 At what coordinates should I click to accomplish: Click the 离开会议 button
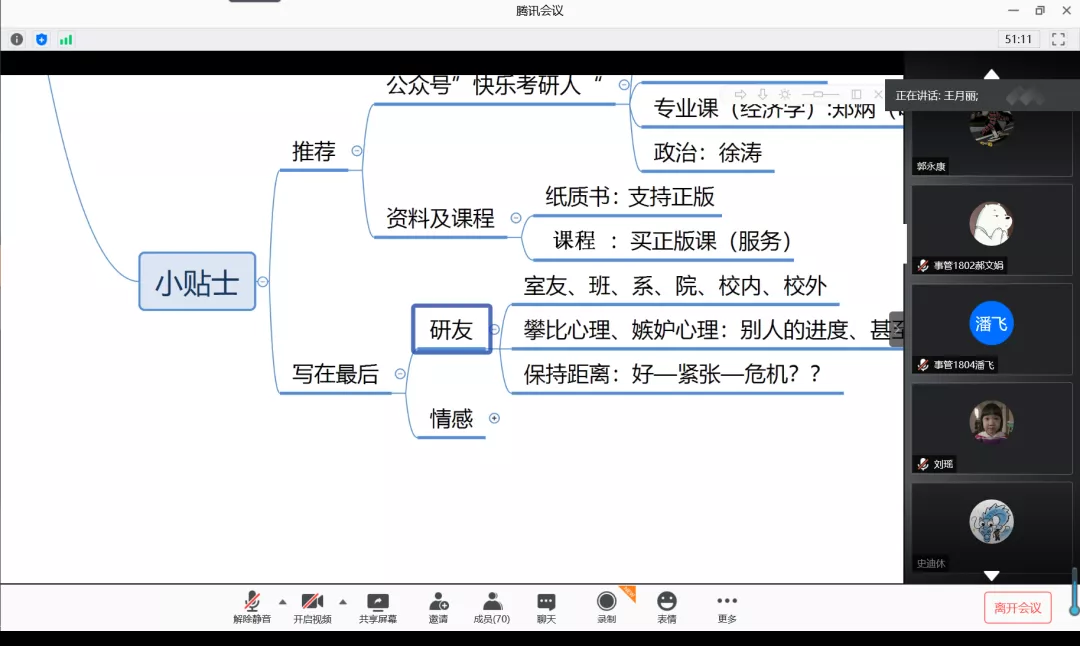pos(1017,608)
